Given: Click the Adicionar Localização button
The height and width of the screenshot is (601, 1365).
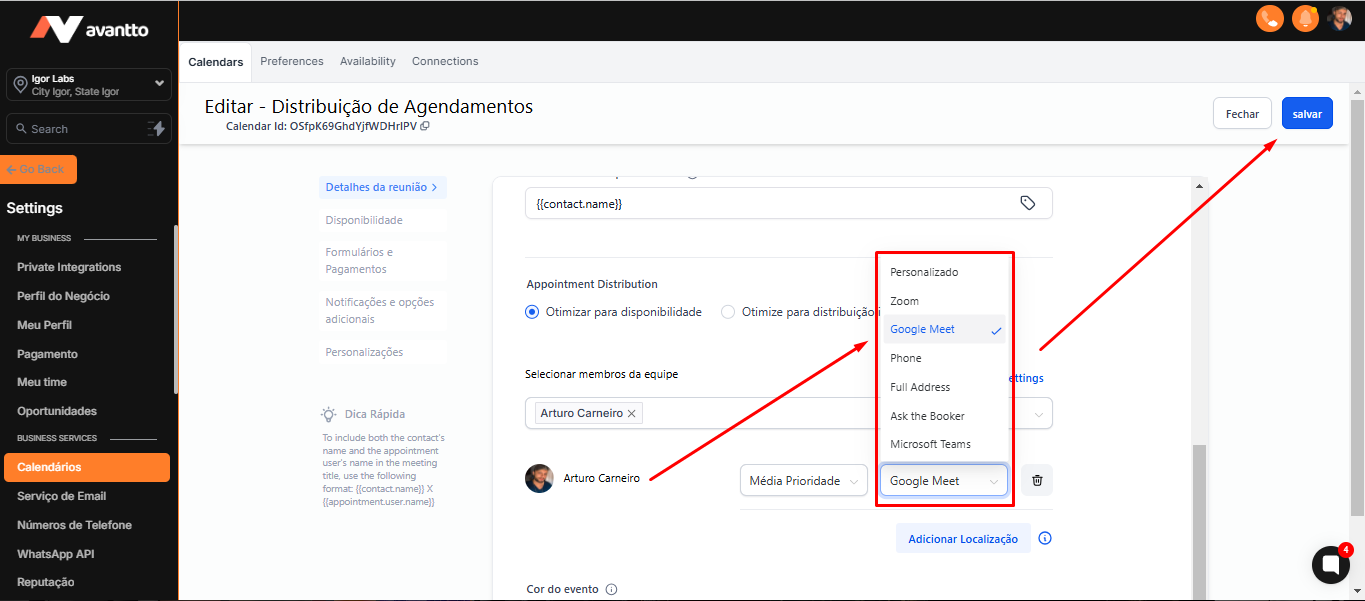Looking at the screenshot, I should click(x=962, y=539).
